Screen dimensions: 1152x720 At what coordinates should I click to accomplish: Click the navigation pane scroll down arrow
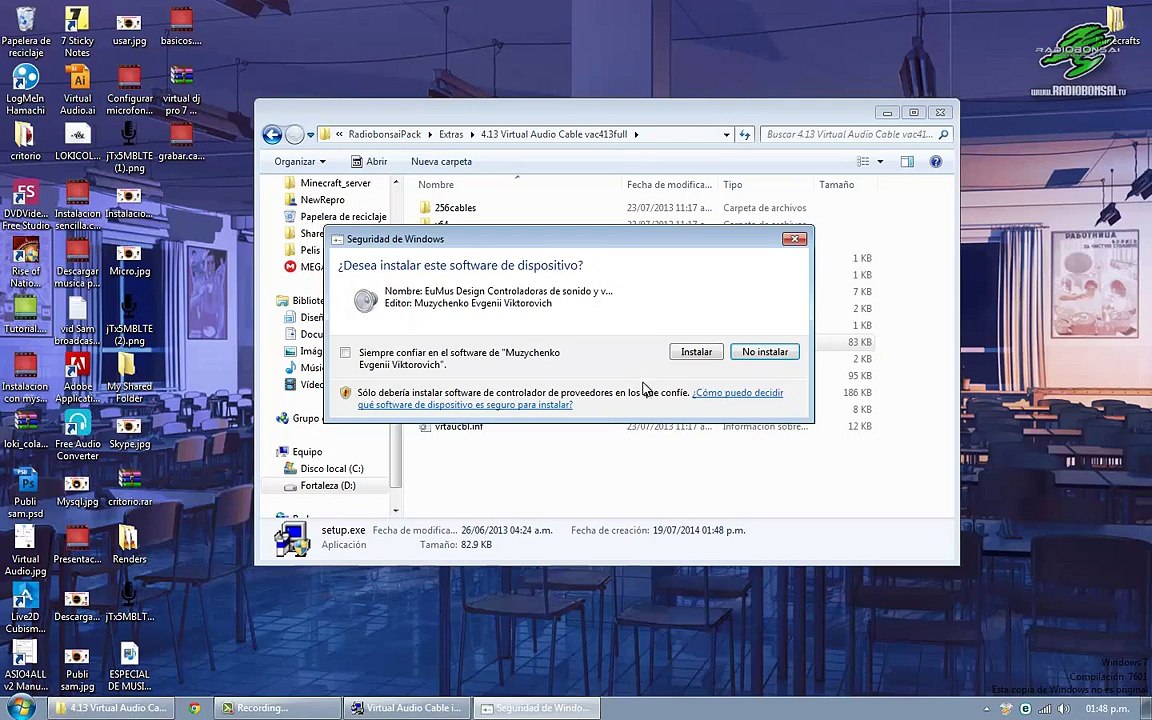pos(396,510)
